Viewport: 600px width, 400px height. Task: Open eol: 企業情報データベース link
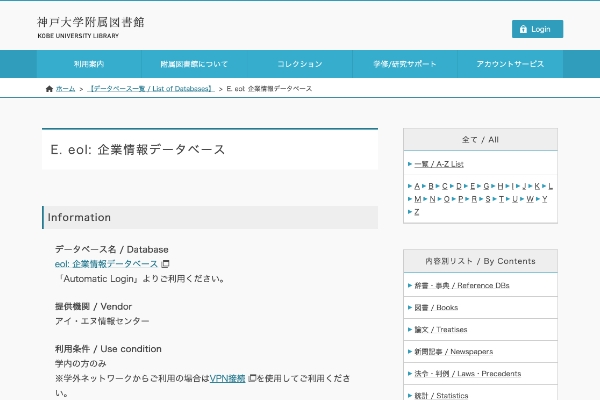tap(106, 264)
